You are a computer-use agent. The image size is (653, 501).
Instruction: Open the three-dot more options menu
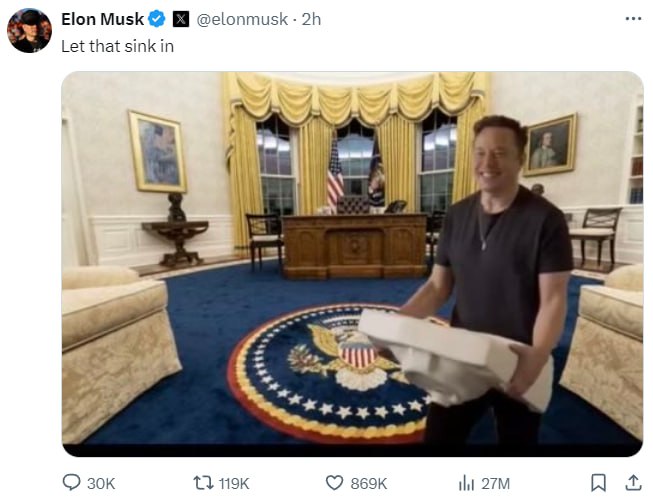[x=633, y=19]
